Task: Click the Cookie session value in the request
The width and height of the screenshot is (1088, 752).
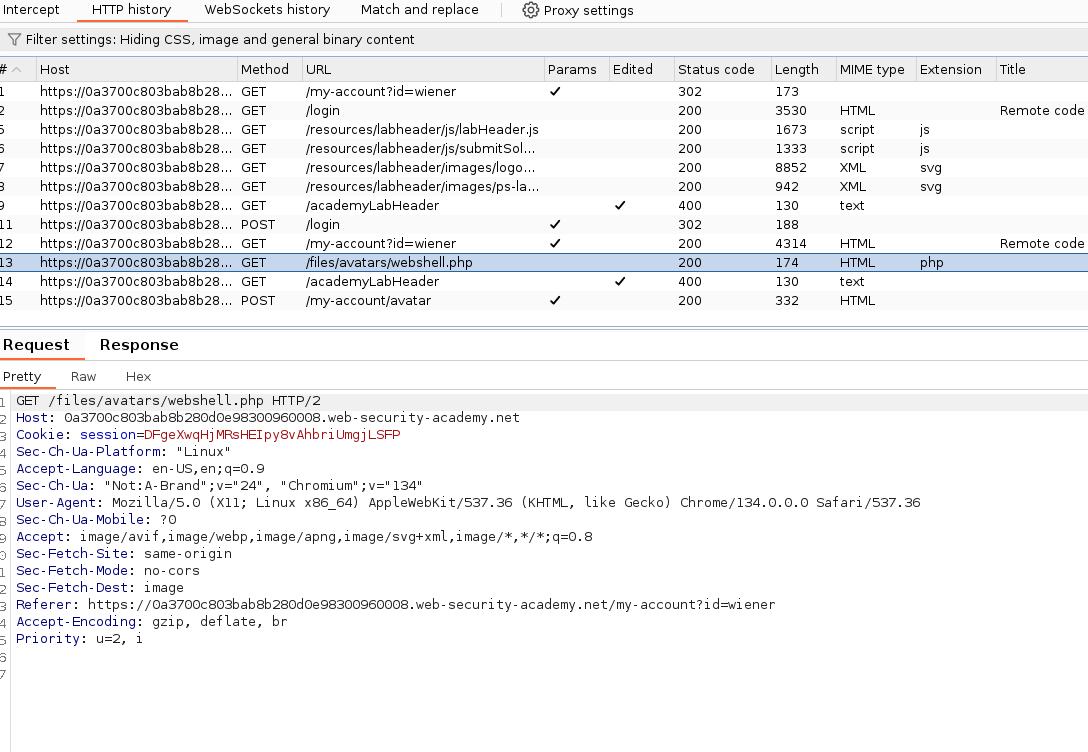Action: pyautogui.click(x=272, y=435)
